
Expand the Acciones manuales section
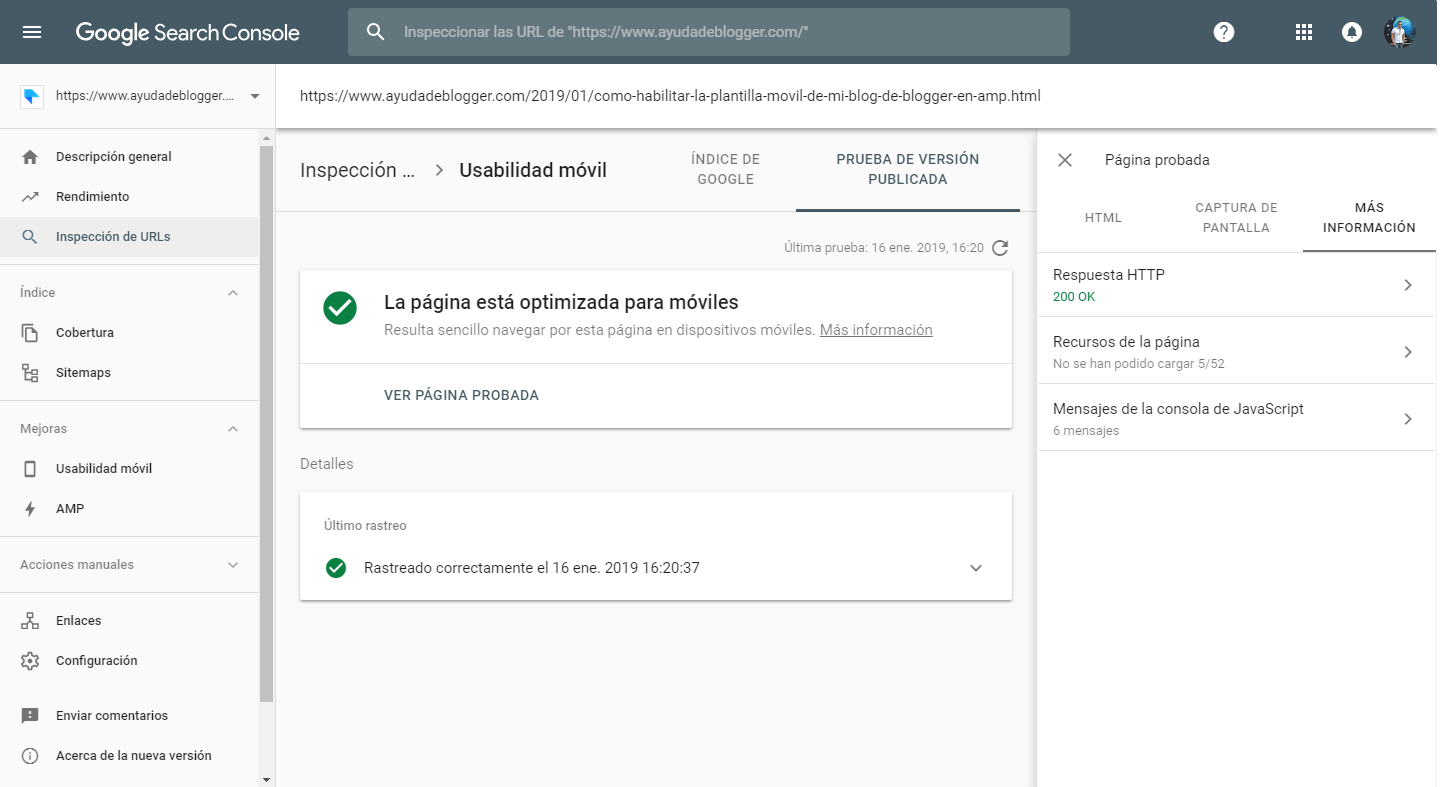tap(233, 565)
